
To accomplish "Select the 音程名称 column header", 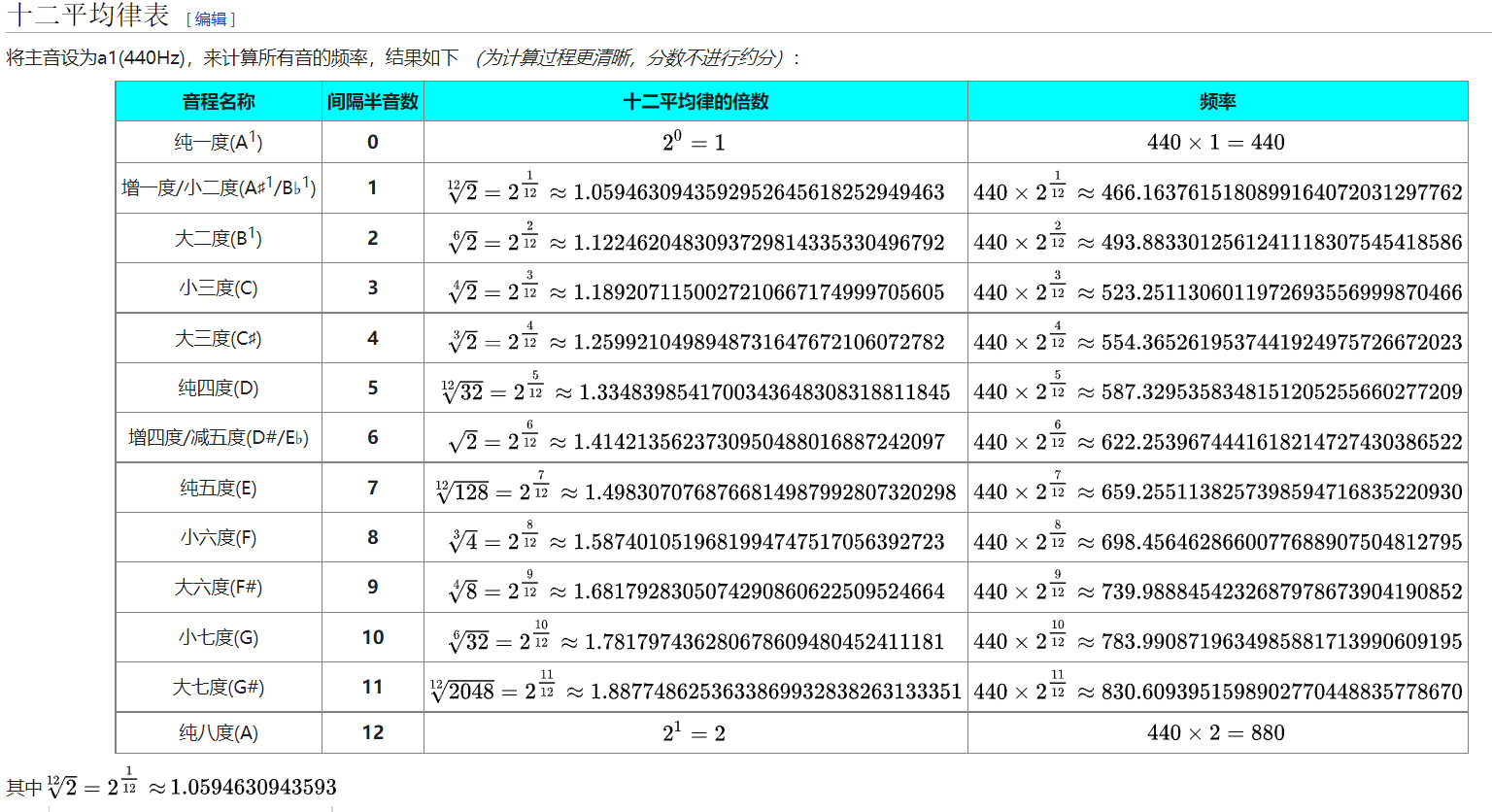I will pos(219,101).
